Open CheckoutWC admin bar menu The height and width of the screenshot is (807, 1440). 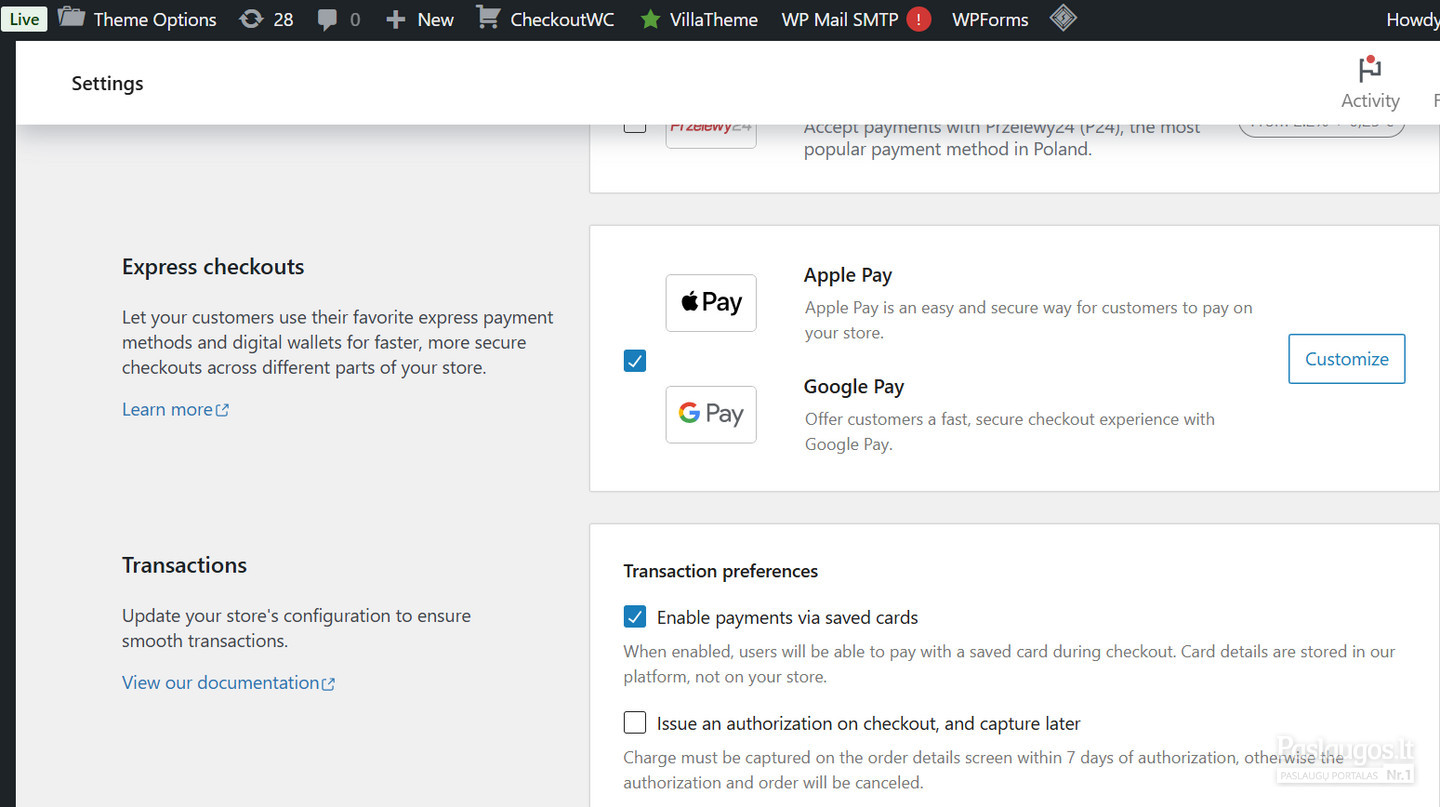[562, 19]
